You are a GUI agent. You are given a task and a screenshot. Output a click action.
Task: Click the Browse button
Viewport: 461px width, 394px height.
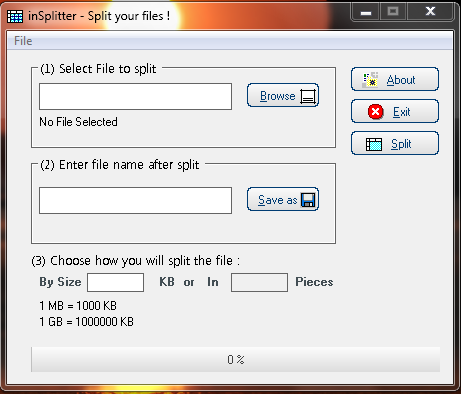click(283, 95)
